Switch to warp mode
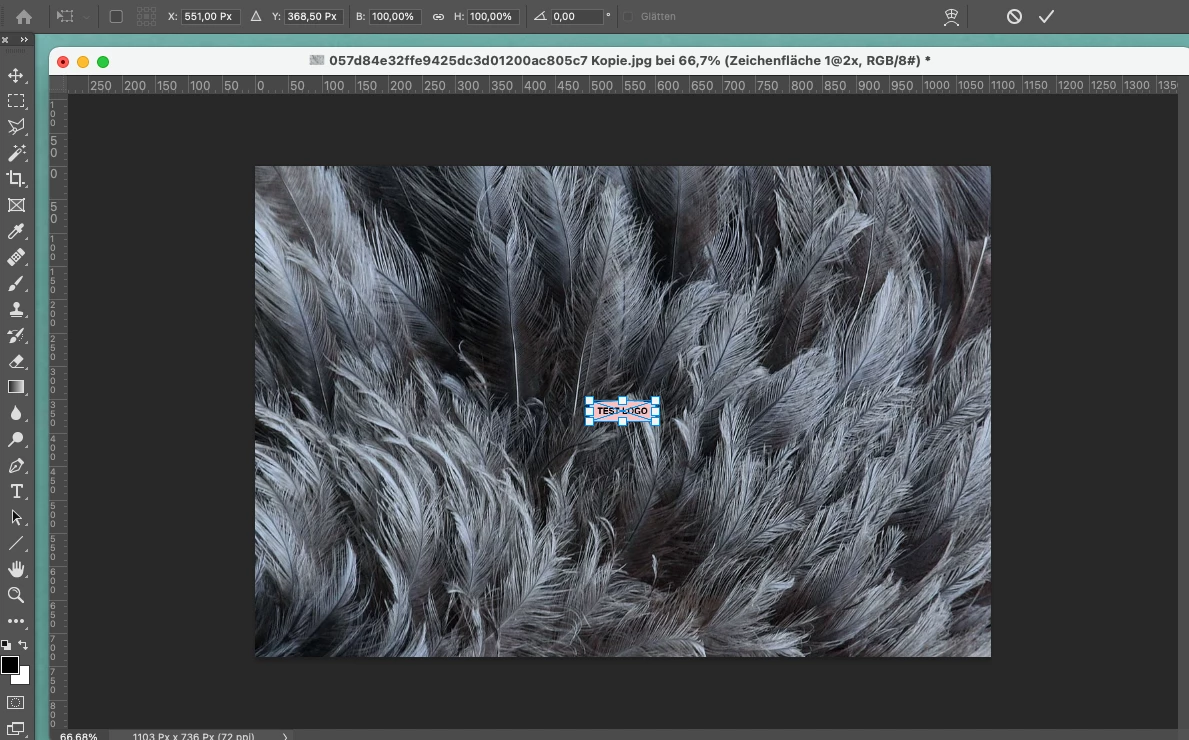The width and height of the screenshot is (1189, 740). click(951, 17)
